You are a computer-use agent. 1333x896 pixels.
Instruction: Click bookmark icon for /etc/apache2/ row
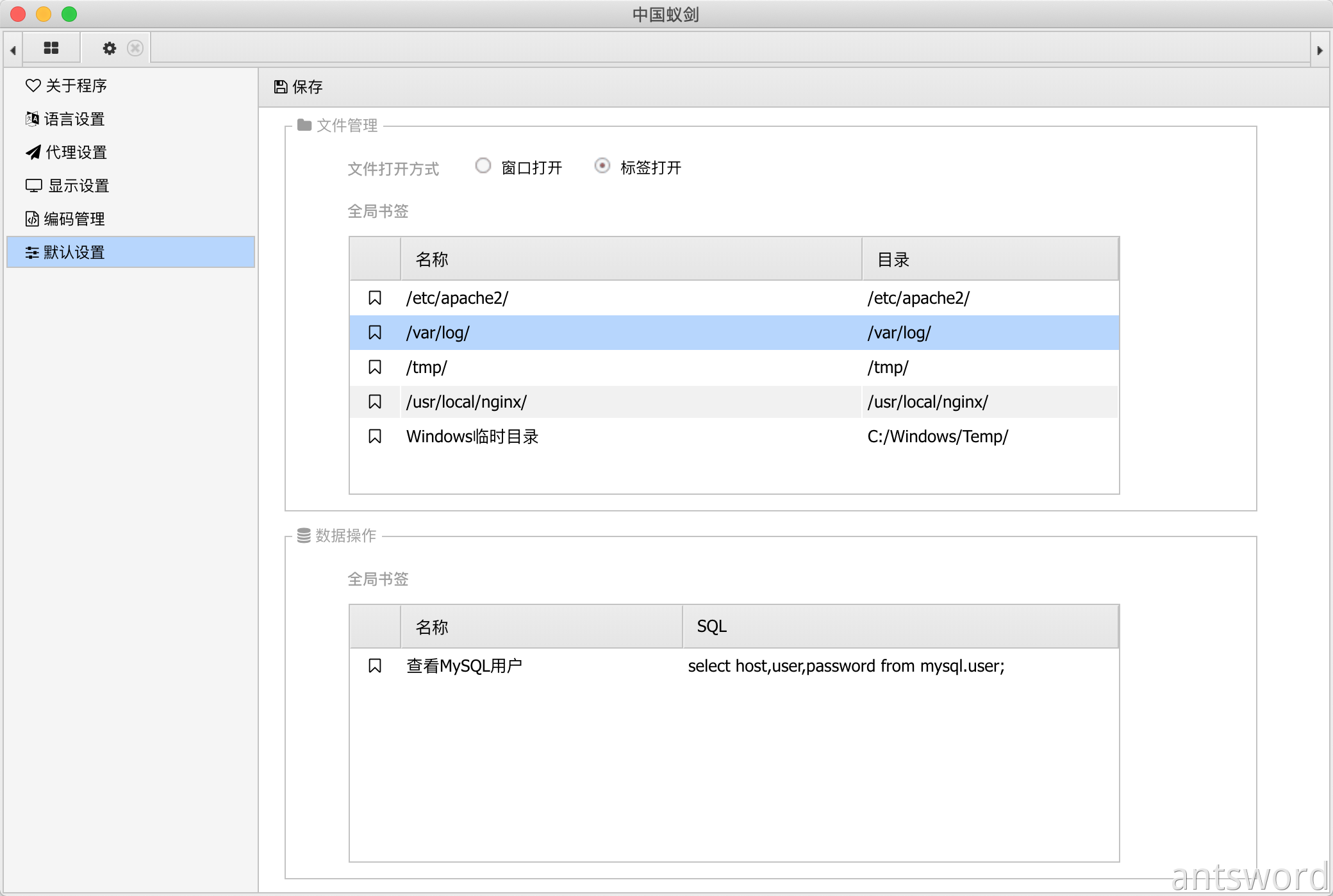[x=375, y=298]
